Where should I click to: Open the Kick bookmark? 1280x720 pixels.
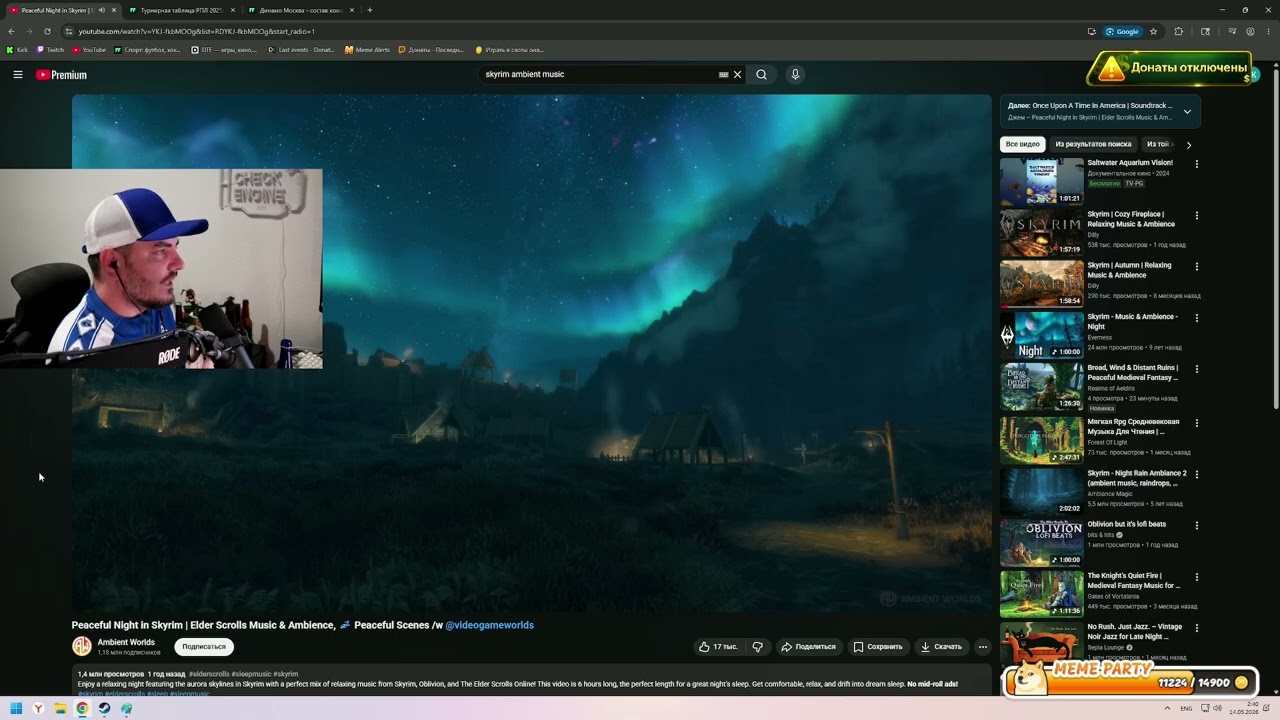(x=18, y=49)
